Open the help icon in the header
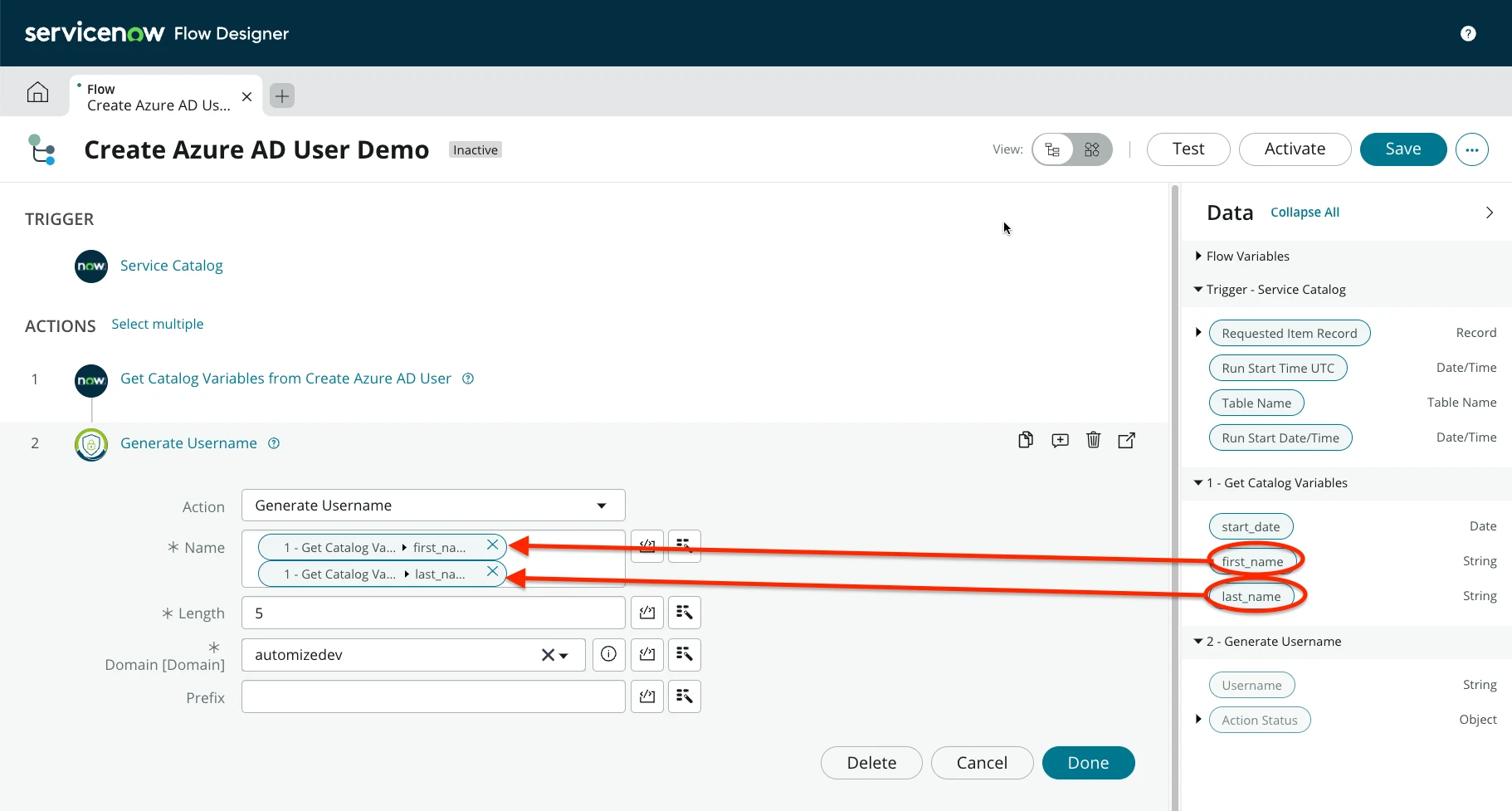 (x=1469, y=32)
